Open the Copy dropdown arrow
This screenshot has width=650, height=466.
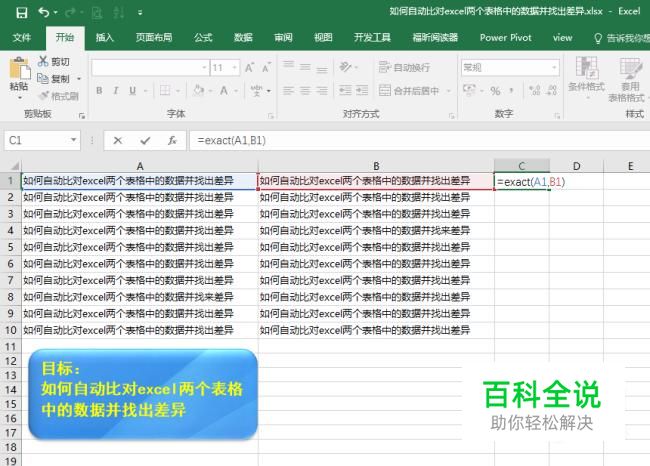point(79,79)
